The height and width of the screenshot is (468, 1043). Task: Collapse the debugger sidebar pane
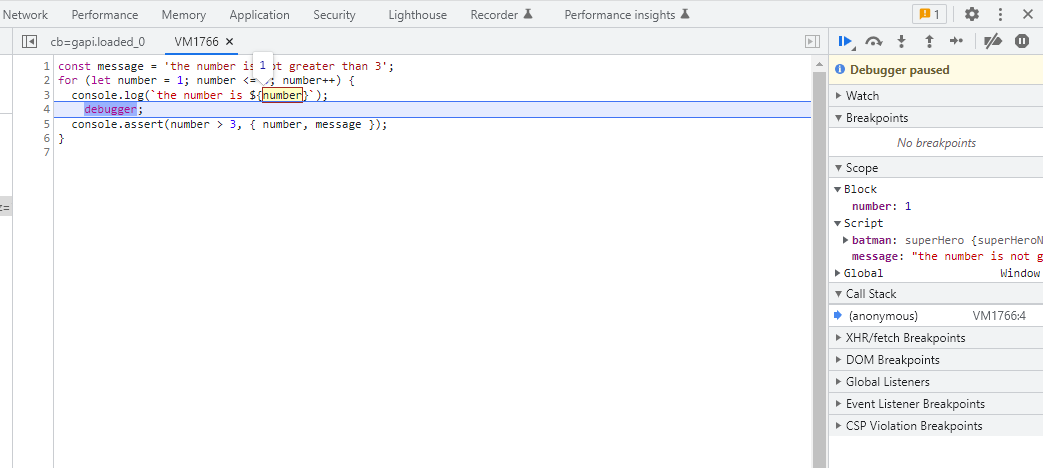point(812,41)
